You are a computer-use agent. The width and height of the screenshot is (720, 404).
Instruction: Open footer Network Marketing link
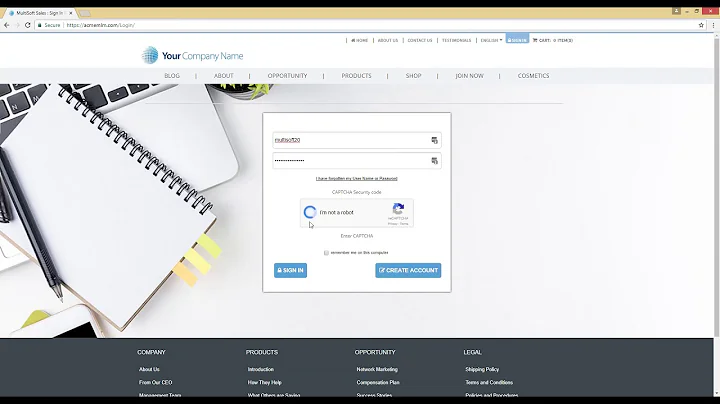tap(377, 369)
